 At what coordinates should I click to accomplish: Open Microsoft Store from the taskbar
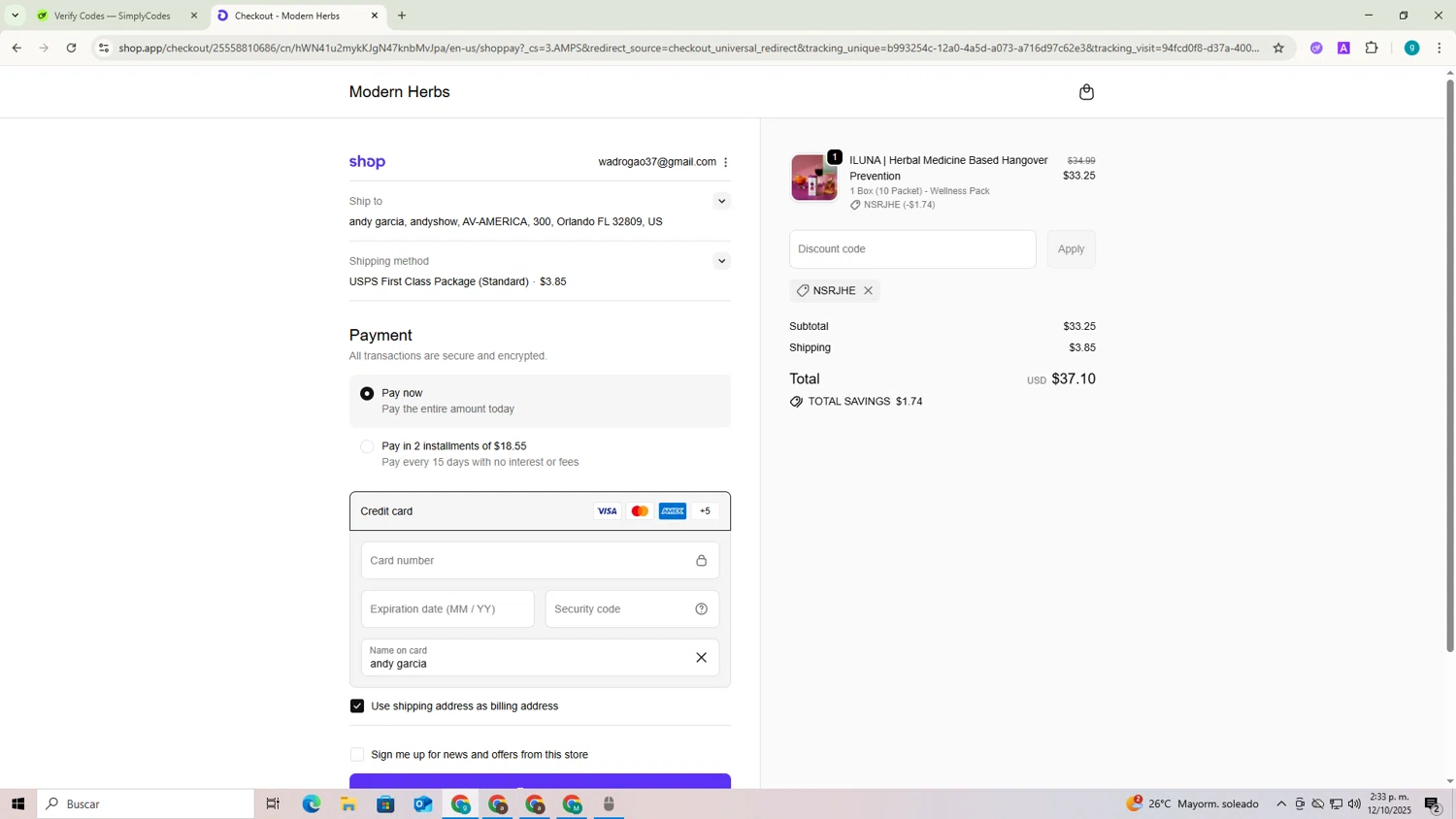tap(385, 804)
